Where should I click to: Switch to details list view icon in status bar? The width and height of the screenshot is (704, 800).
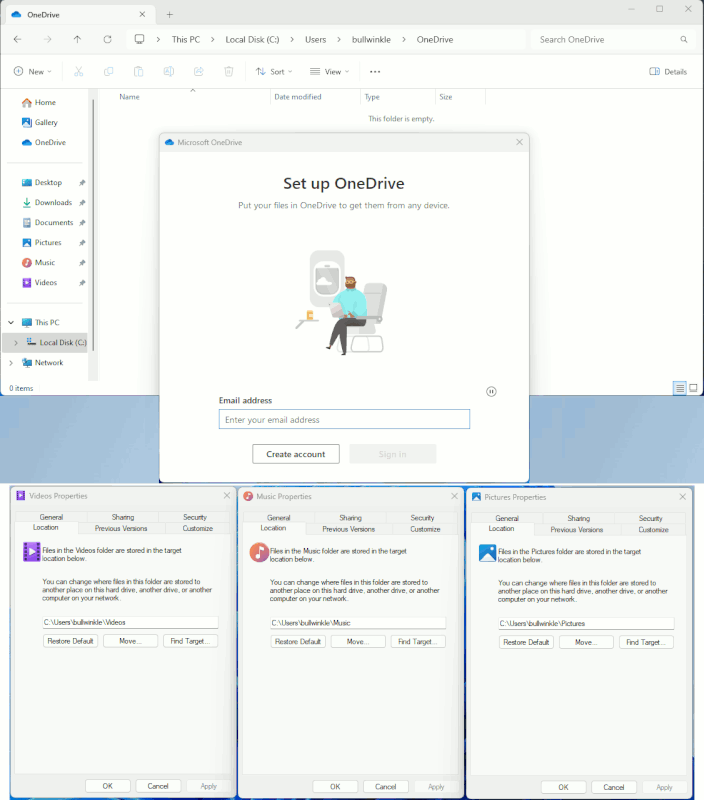(680, 388)
